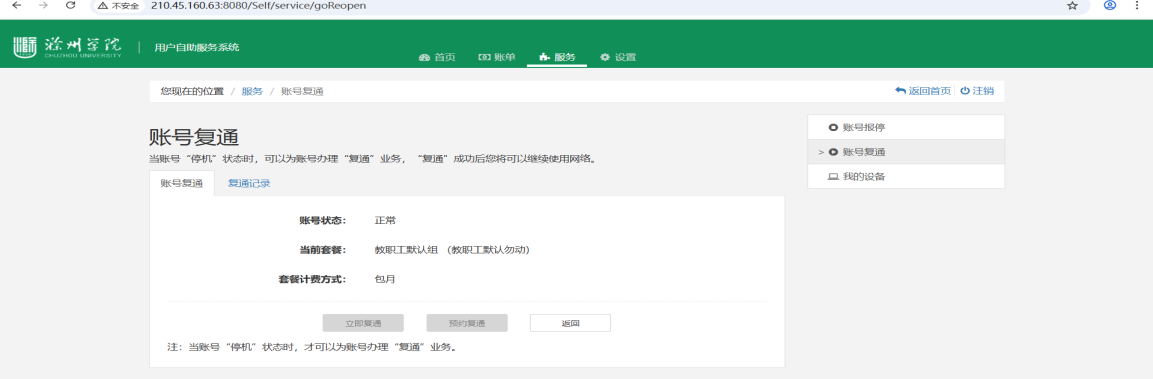Click the 您现在的位置 breadcrumb label
The image size is (1153, 379).
pyautogui.click(x=192, y=91)
